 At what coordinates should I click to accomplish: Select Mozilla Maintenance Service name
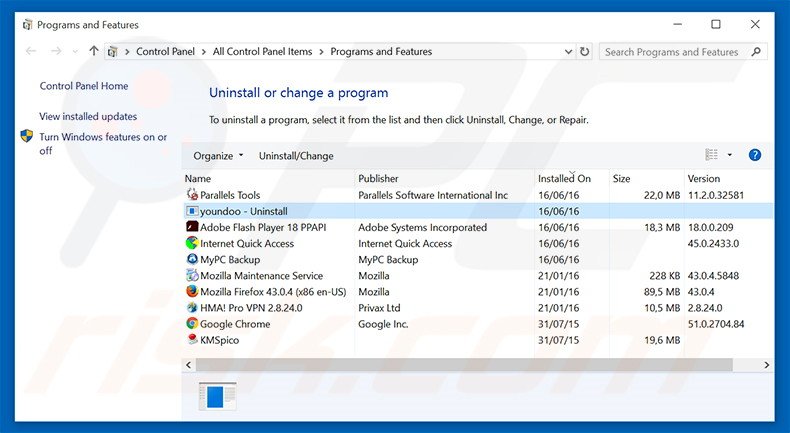coord(261,276)
